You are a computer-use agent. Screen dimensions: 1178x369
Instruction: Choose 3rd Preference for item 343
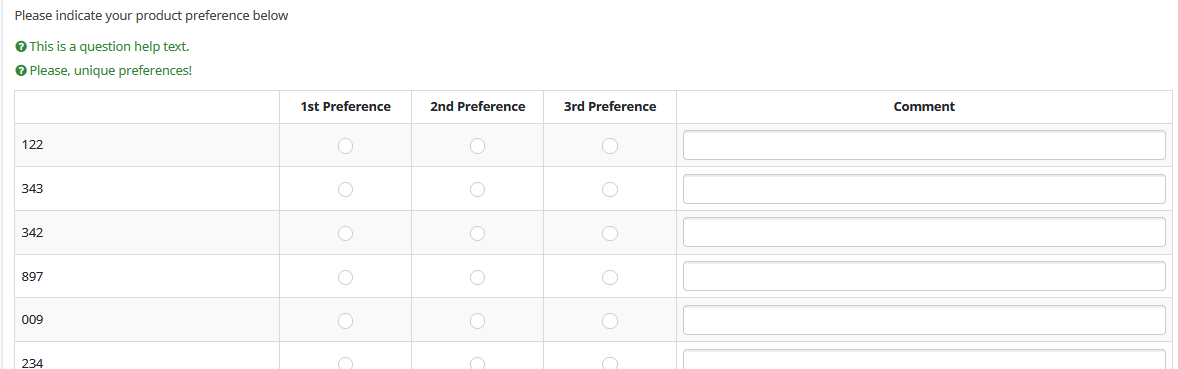[610, 189]
